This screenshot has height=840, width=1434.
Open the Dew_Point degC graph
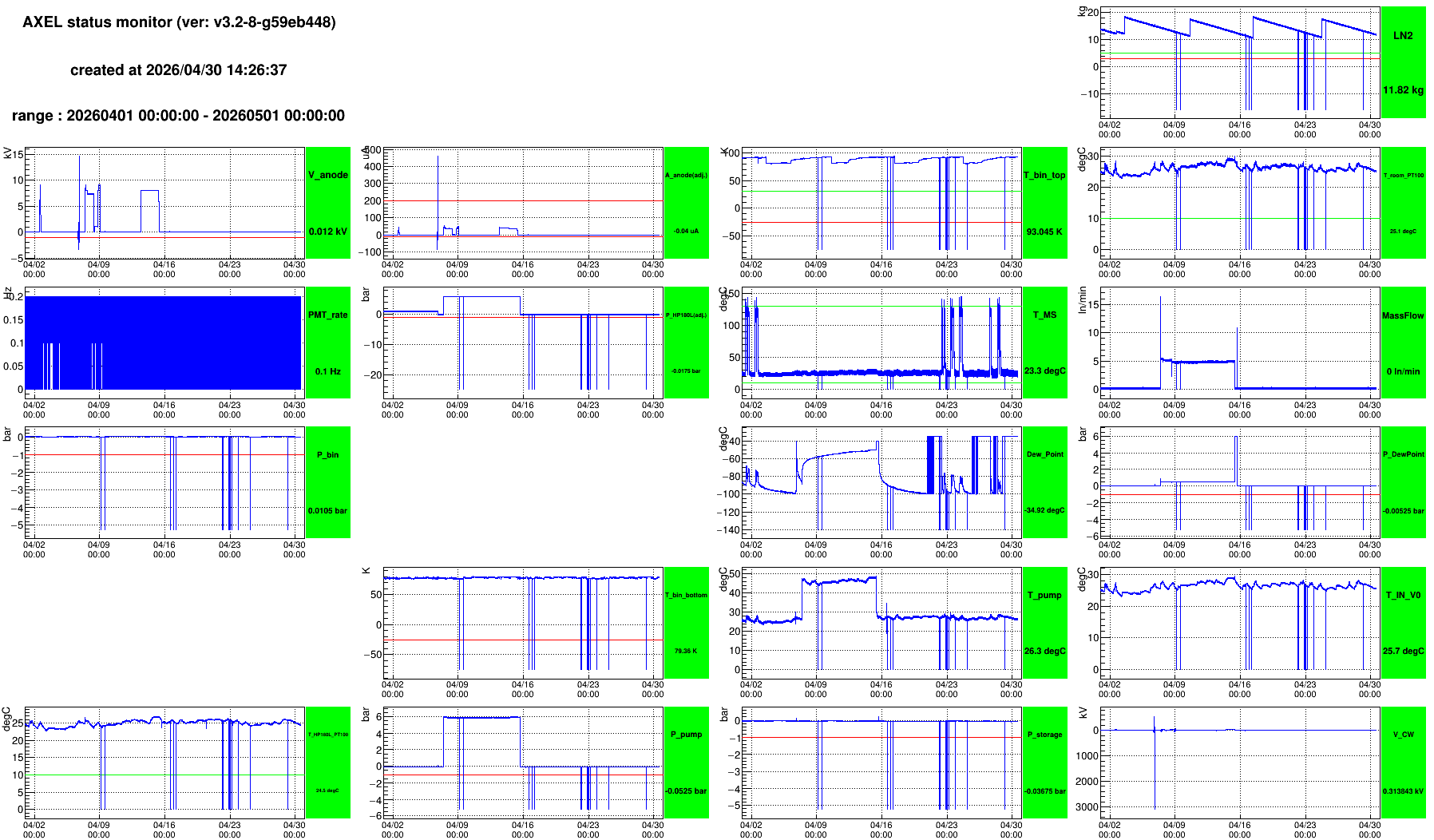pos(881,482)
